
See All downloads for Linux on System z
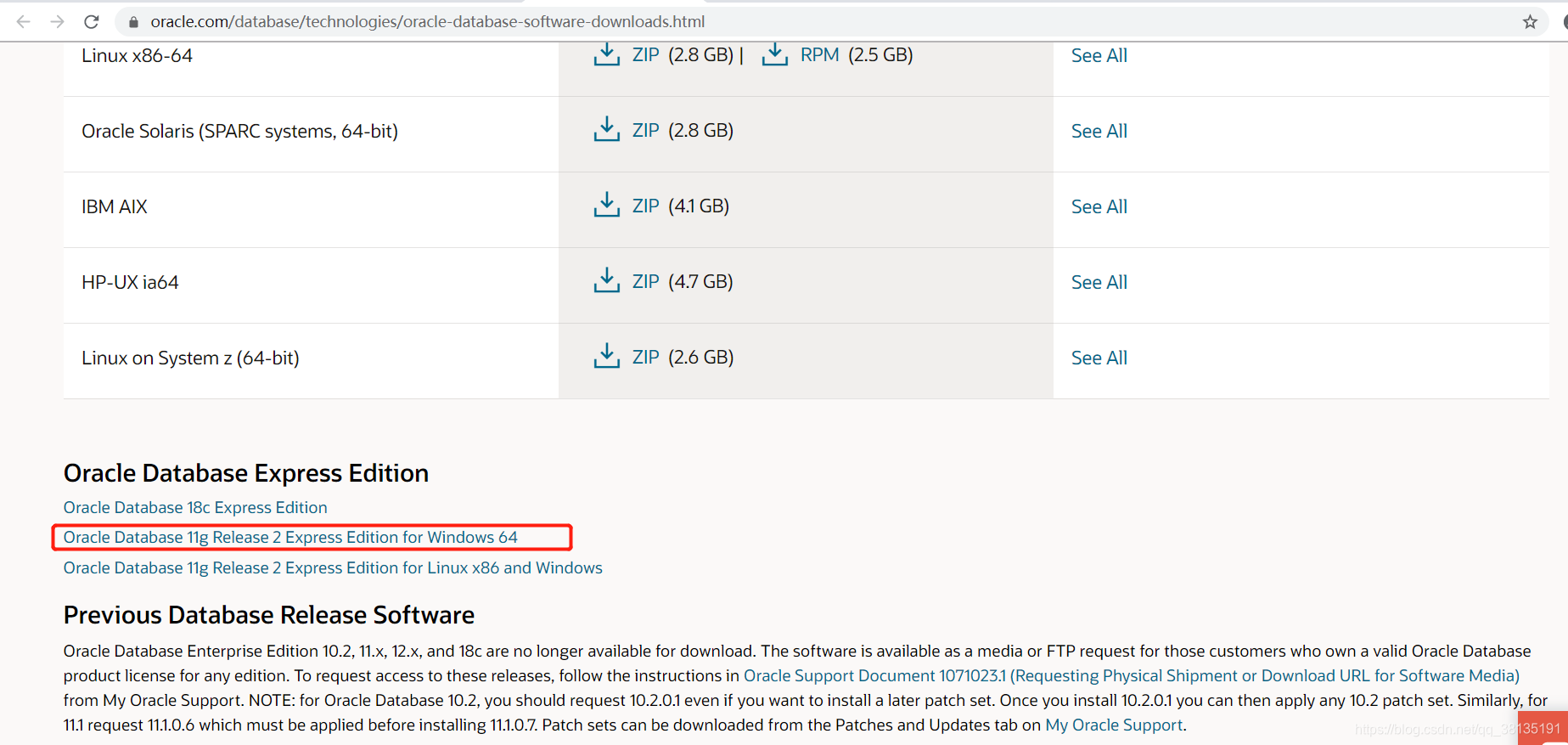(x=1099, y=358)
